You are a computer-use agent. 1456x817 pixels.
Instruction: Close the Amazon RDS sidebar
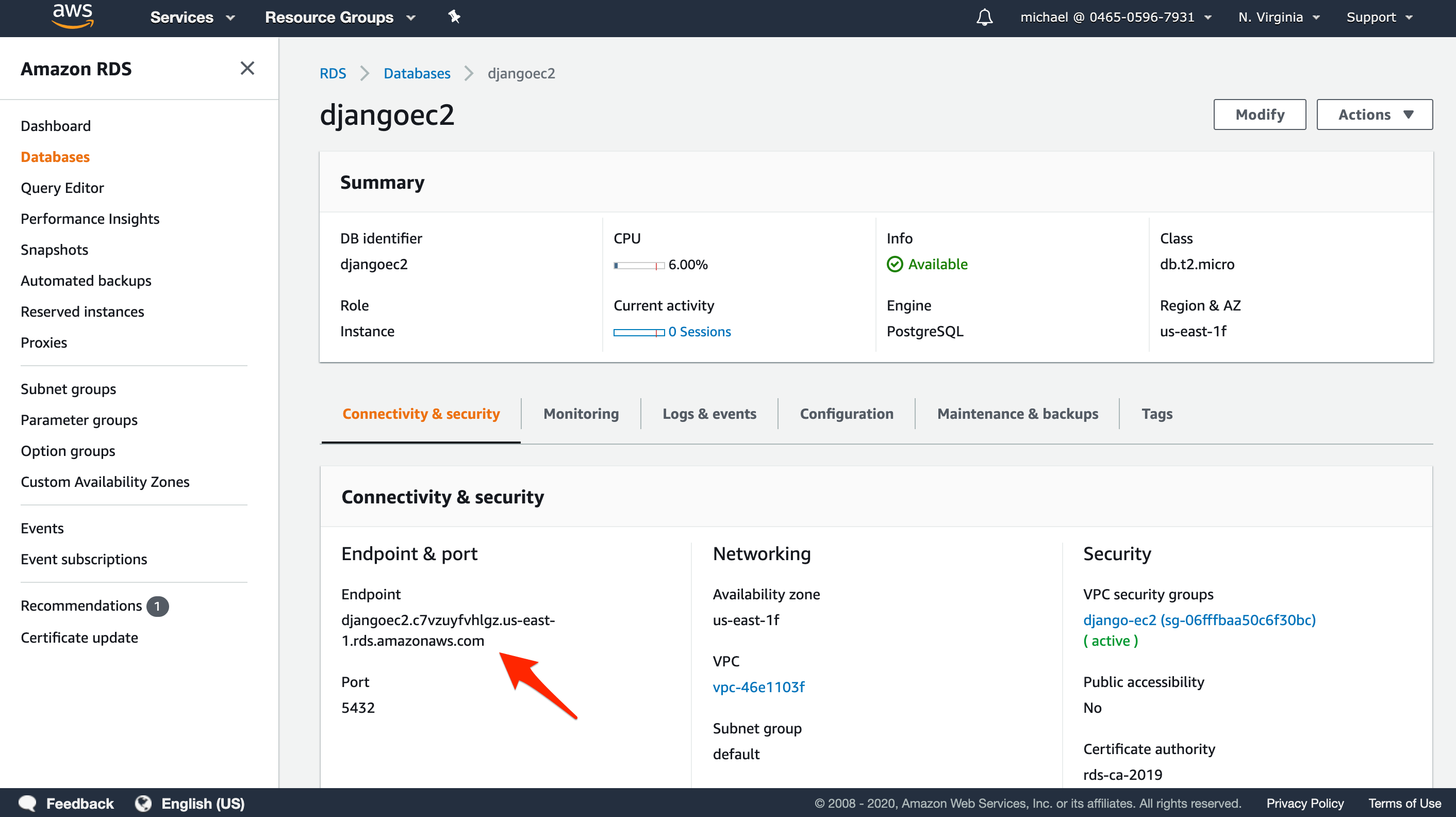pyautogui.click(x=247, y=69)
